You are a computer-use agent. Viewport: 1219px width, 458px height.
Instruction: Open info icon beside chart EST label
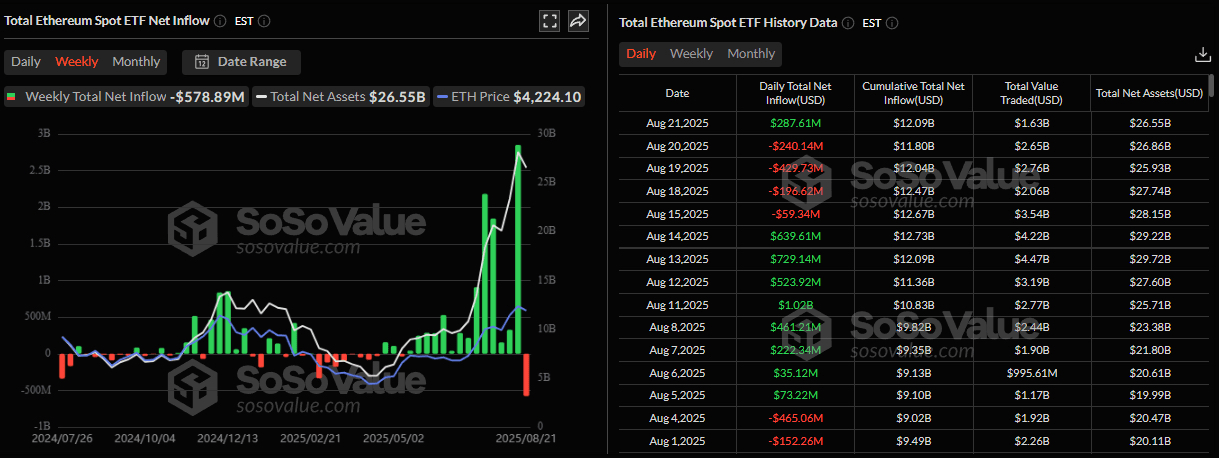point(264,21)
